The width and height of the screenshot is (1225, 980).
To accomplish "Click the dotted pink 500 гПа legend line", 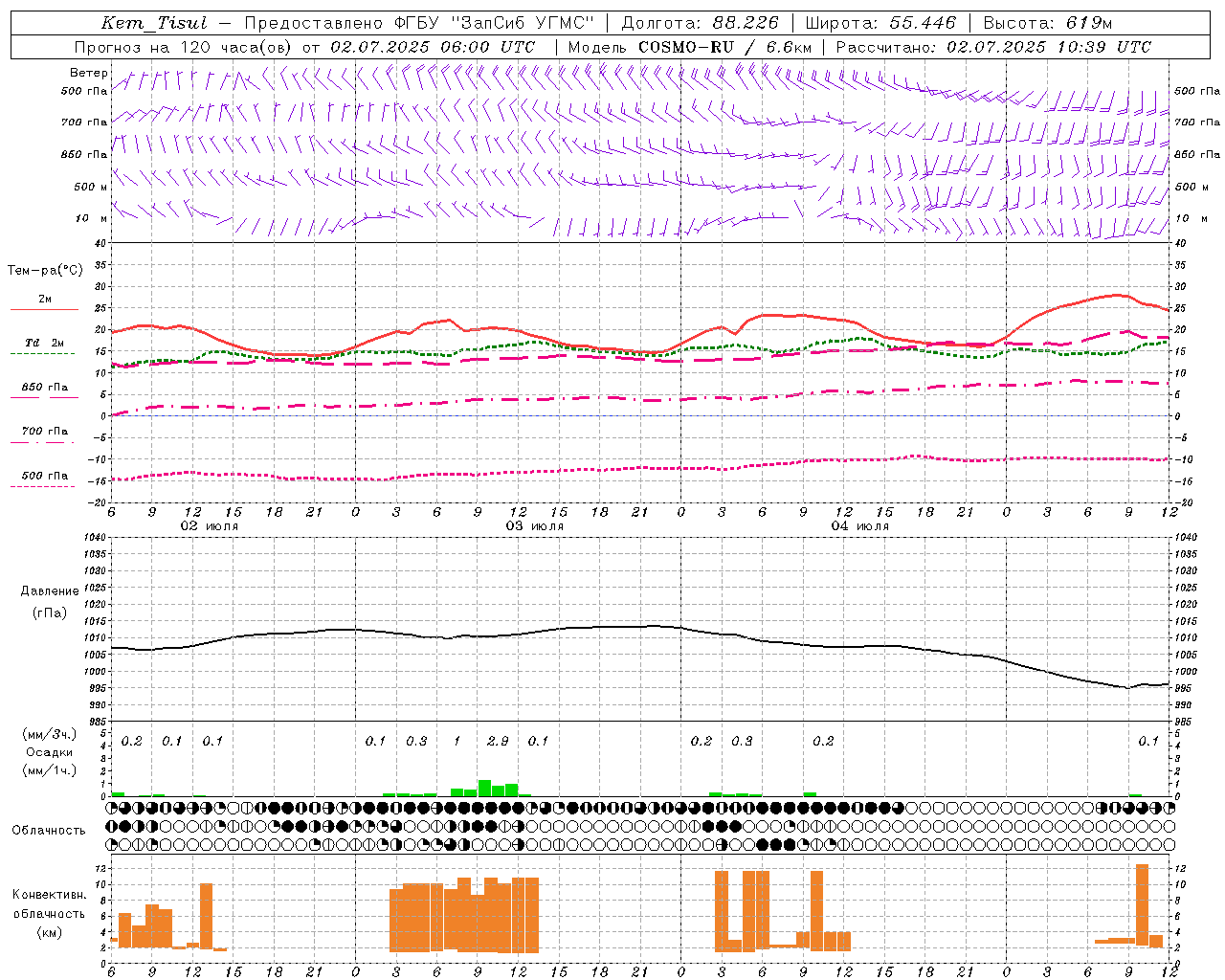I will (x=42, y=487).
